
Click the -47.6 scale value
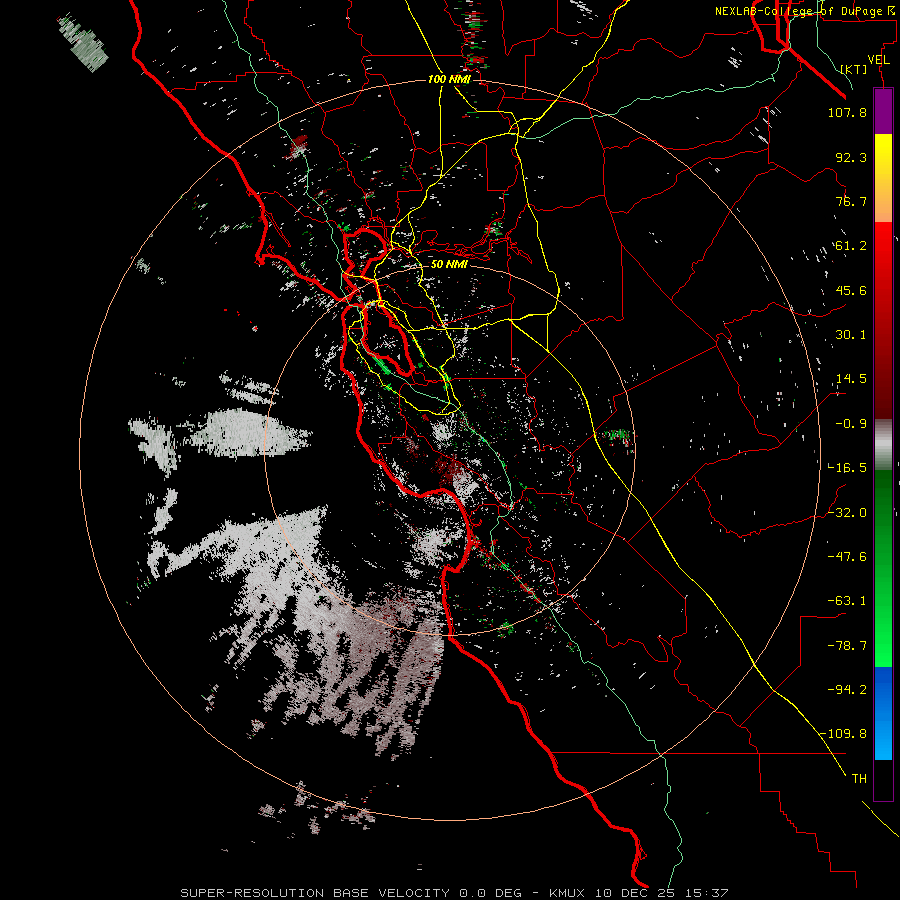(847, 557)
